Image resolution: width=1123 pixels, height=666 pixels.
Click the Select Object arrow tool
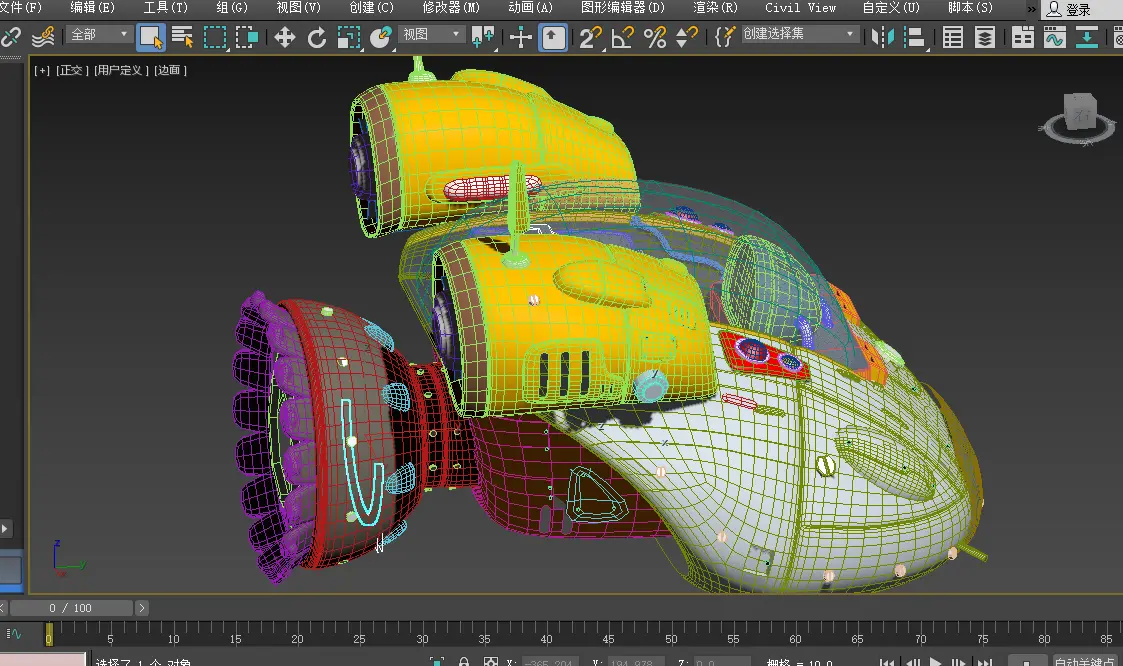(150, 38)
